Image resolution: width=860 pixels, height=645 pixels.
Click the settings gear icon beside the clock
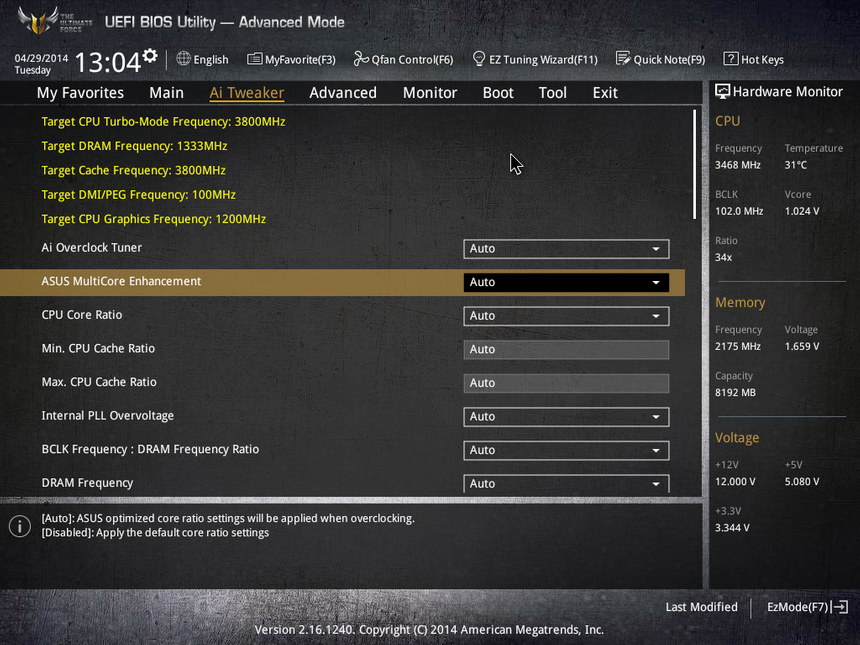[150, 55]
